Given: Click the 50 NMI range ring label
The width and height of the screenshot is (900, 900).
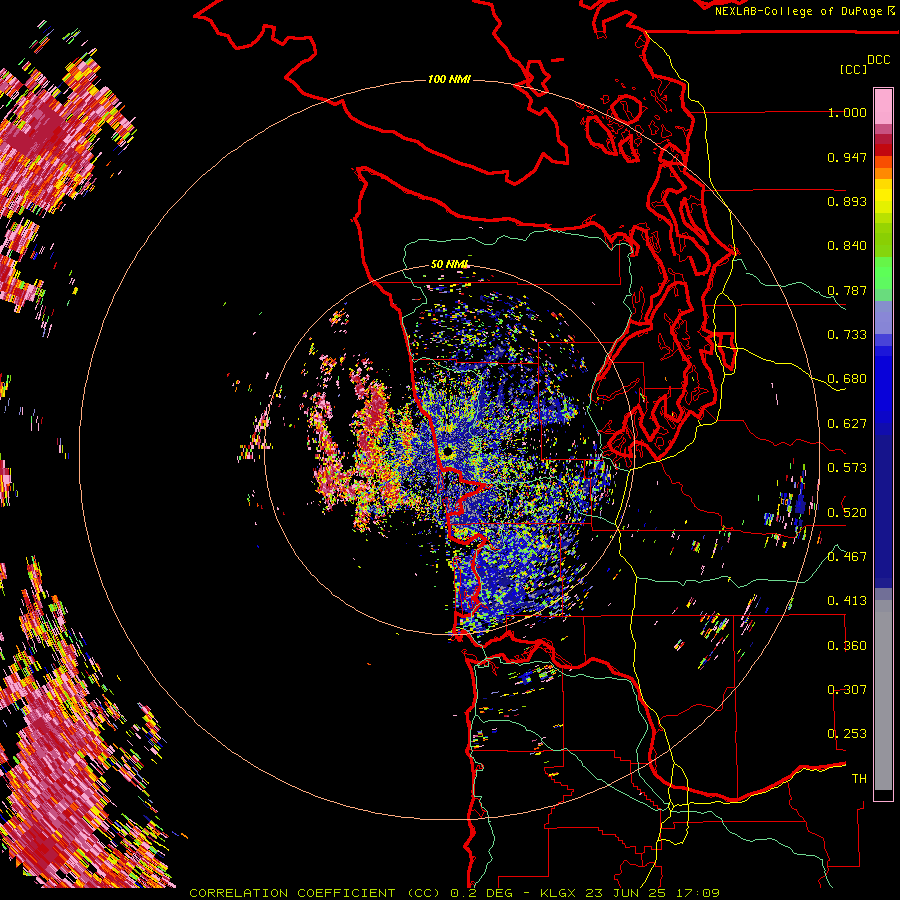Looking at the screenshot, I should tap(449, 264).
